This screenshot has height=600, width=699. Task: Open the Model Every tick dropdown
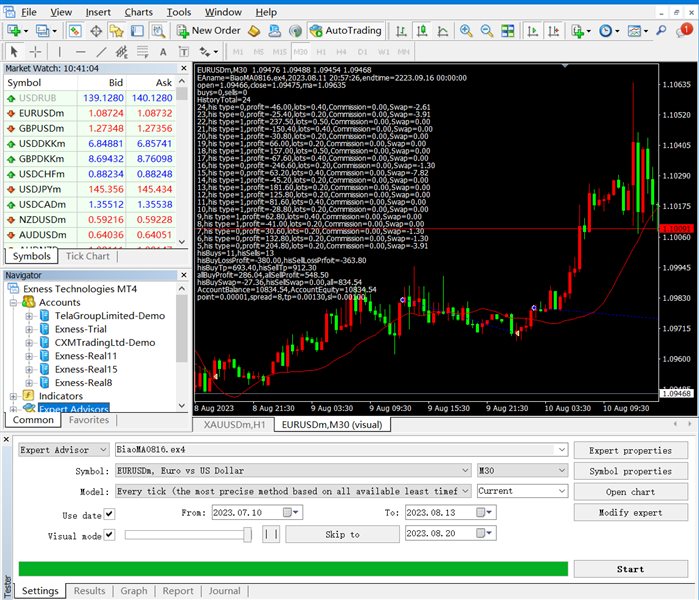293,491
